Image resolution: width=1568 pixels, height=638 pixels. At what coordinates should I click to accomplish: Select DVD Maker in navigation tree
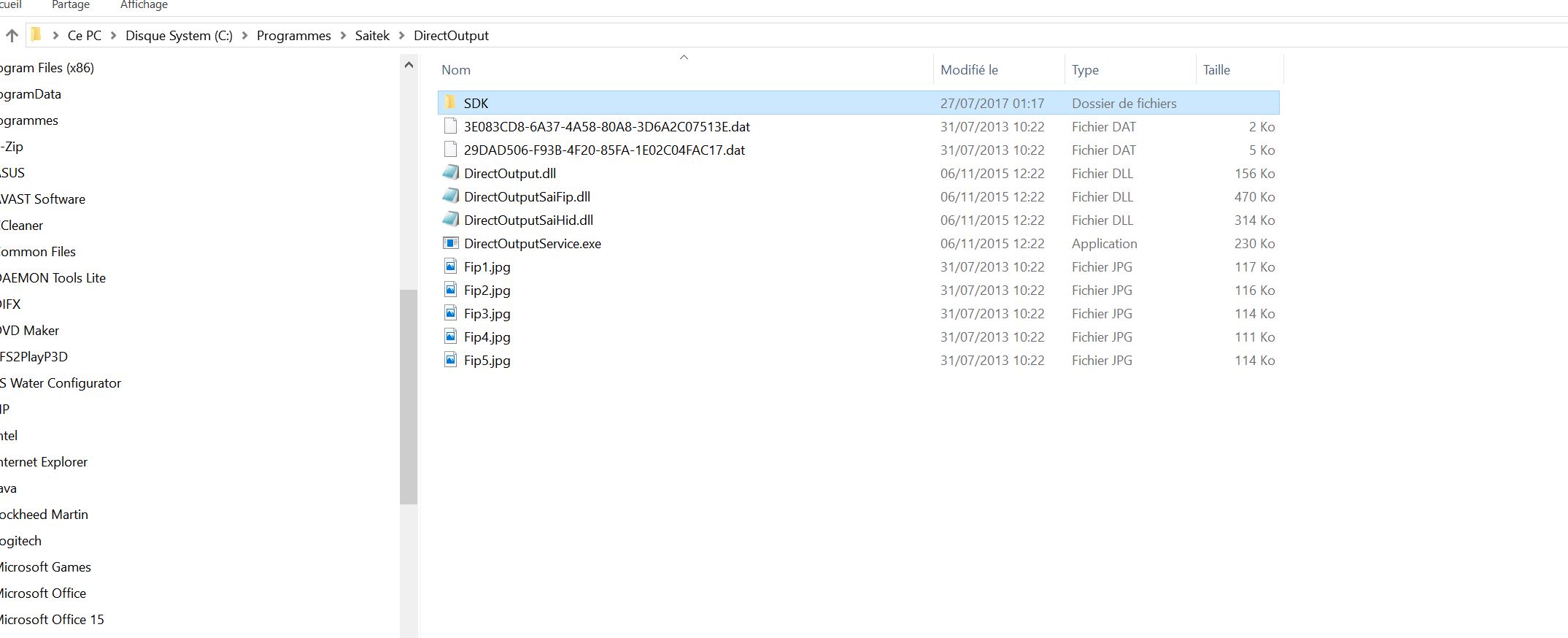(29, 330)
